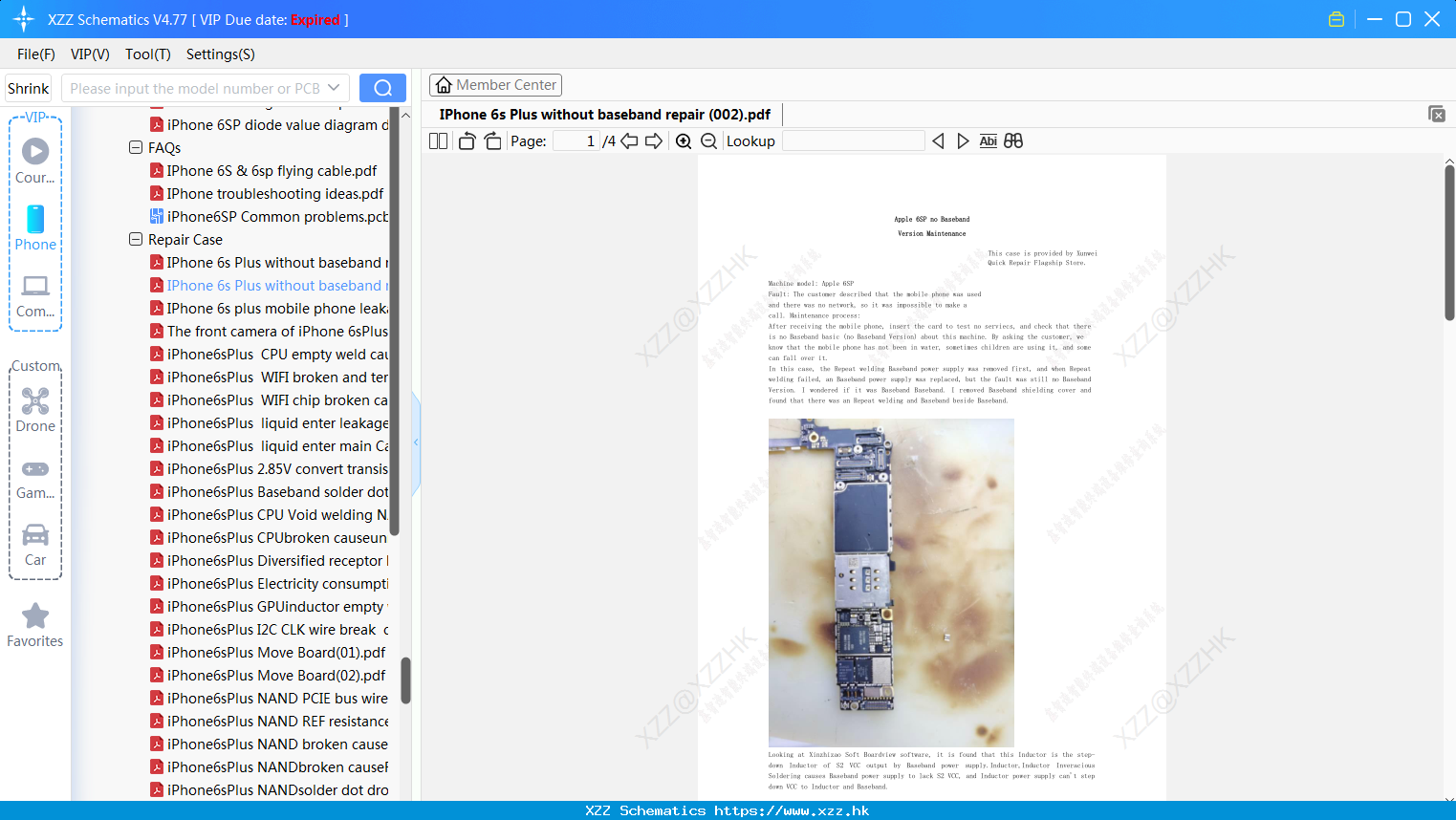Screen dimensions: 1456x820
Task: Rotate the page counterclockwise
Action: (x=467, y=141)
